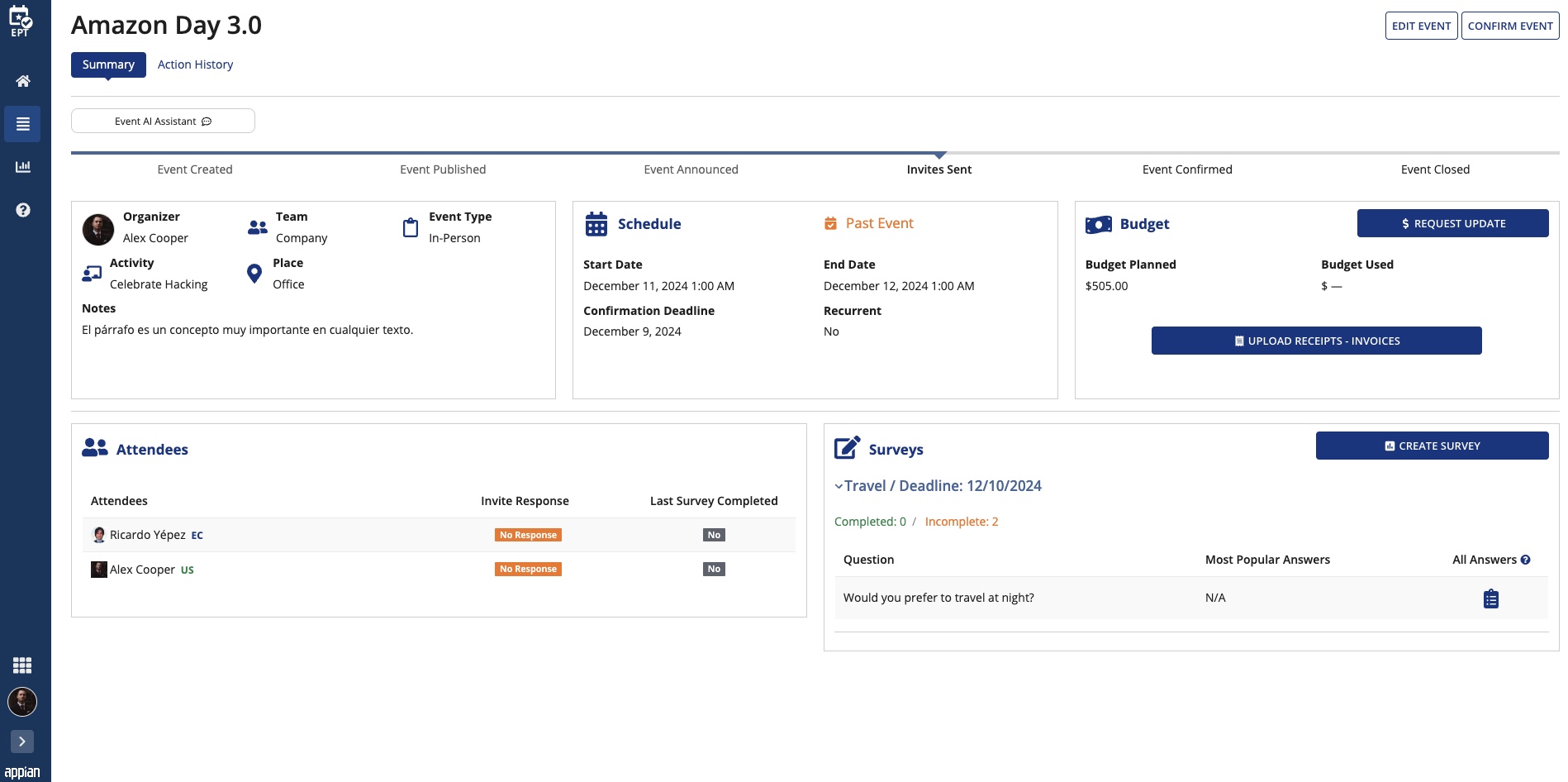Click the Team people icon
This screenshot has height=782, width=1568.
[x=258, y=227]
